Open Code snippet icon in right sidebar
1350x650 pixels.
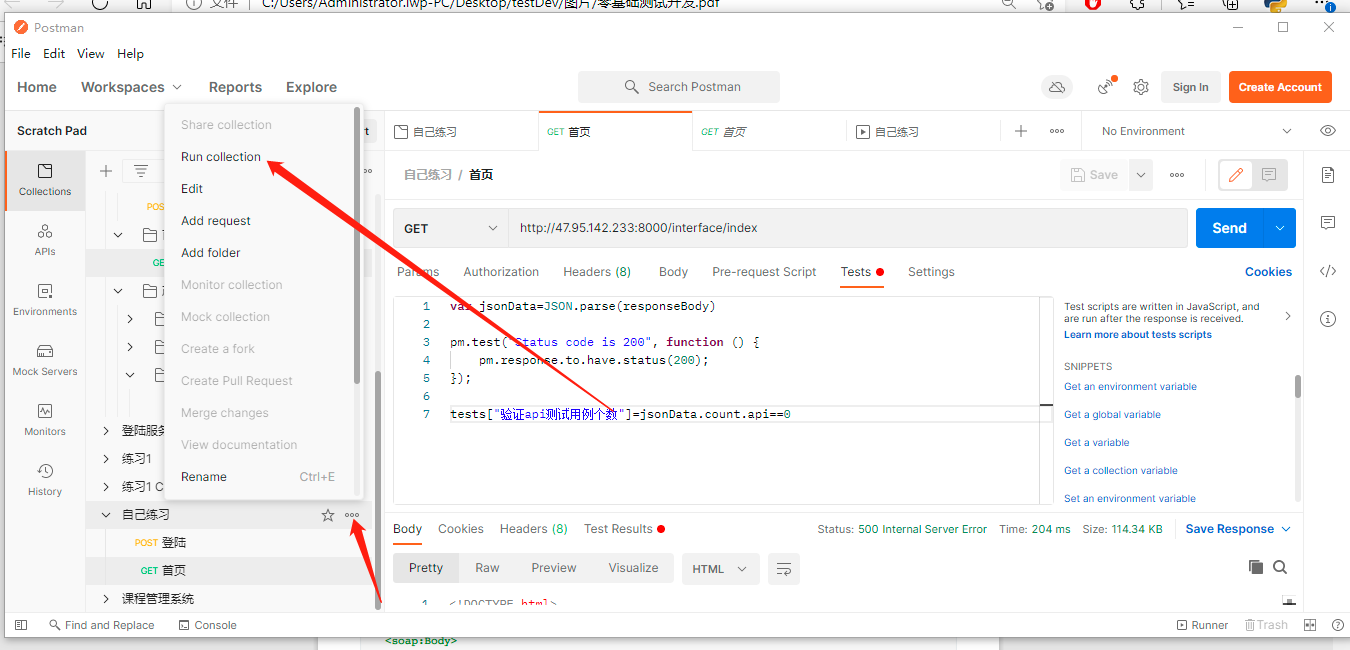click(1328, 271)
